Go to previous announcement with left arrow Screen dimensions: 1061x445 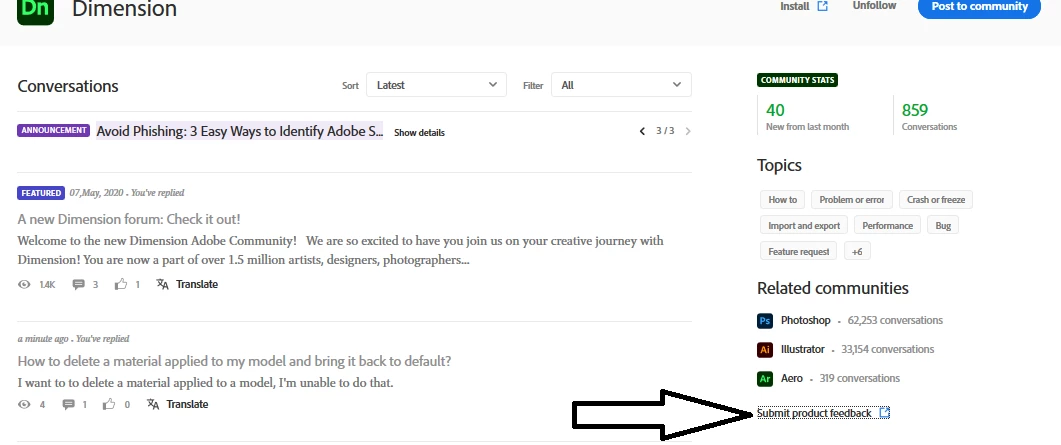642,131
